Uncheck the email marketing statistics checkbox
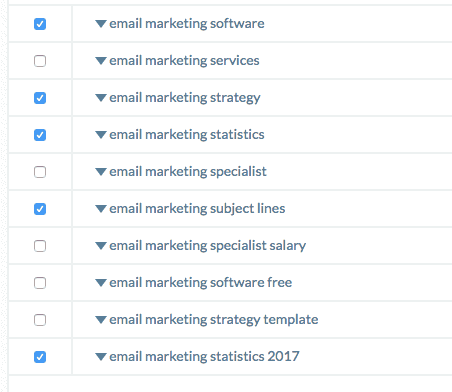 coord(40,135)
